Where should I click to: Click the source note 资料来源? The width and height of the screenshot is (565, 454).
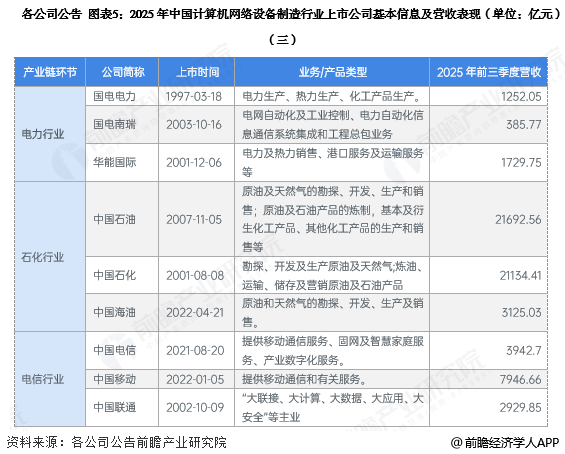click(x=117, y=442)
